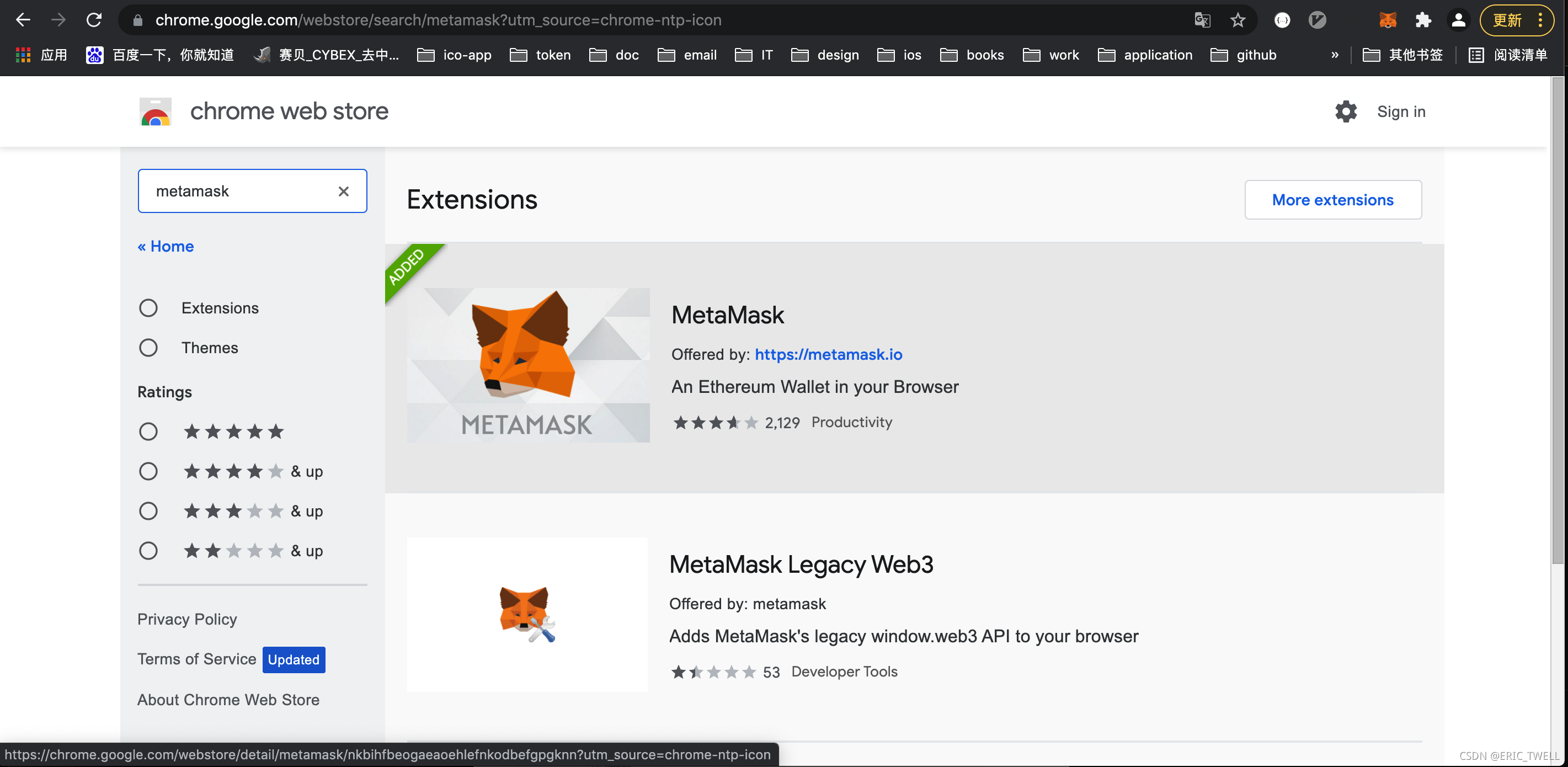The width and height of the screenshot is (1568, 767).
Task: Reload the page with the refresh icon
Action: point(94,20)
